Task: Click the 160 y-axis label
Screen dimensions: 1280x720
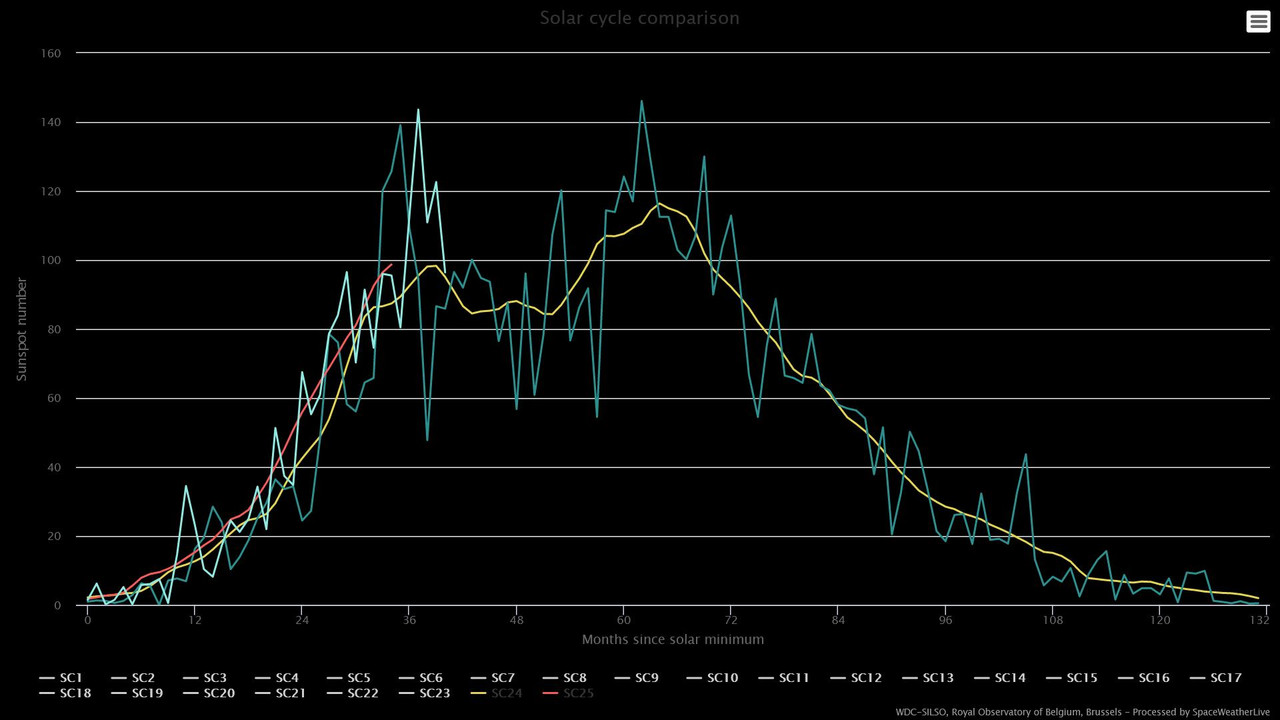Action: (x=50, y=53)
